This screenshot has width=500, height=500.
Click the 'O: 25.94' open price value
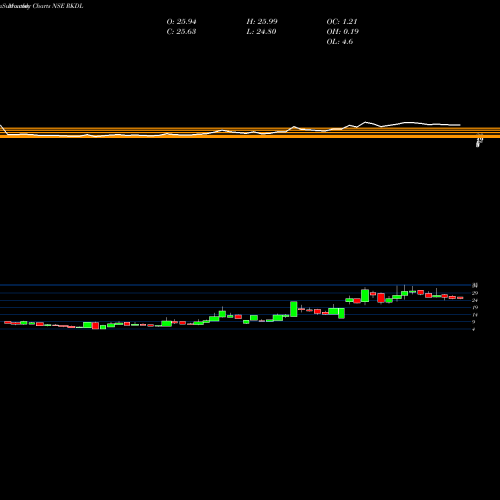(181, 22)
